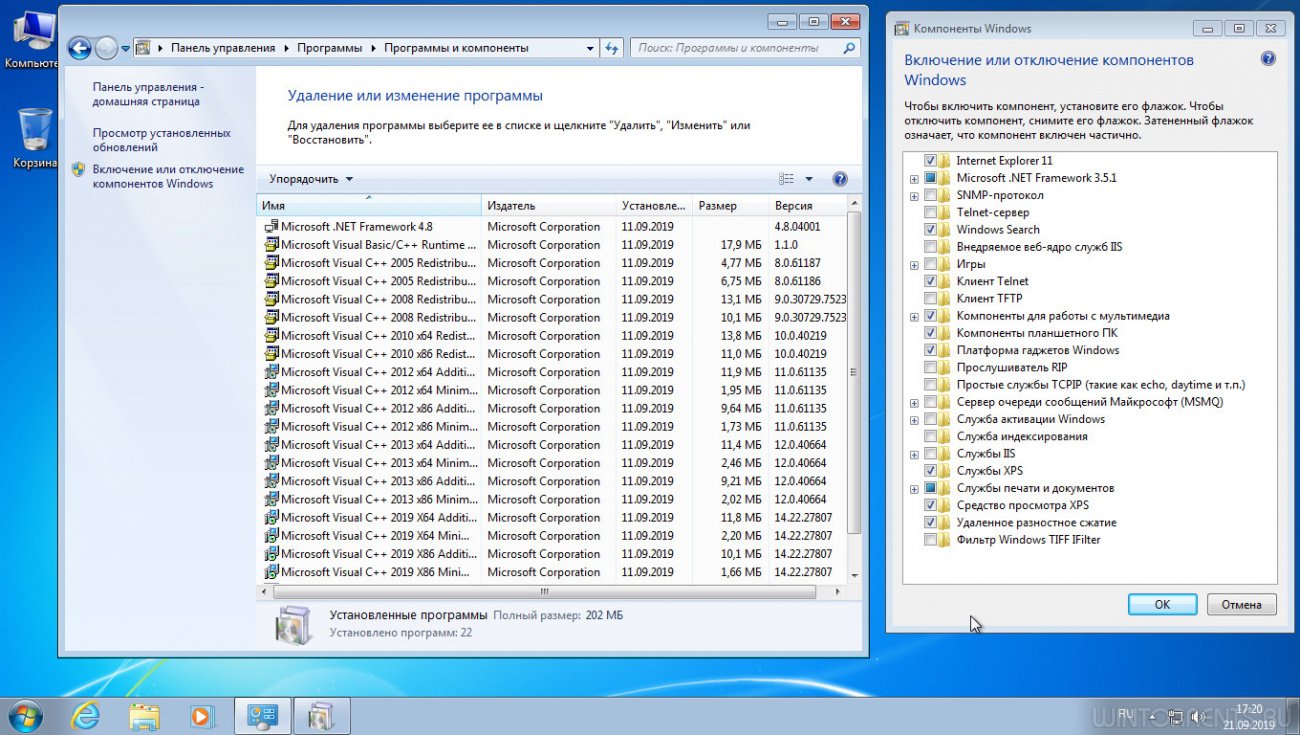
Task: Open Панель управления домашняя страница link
Action: pos(147,94)
